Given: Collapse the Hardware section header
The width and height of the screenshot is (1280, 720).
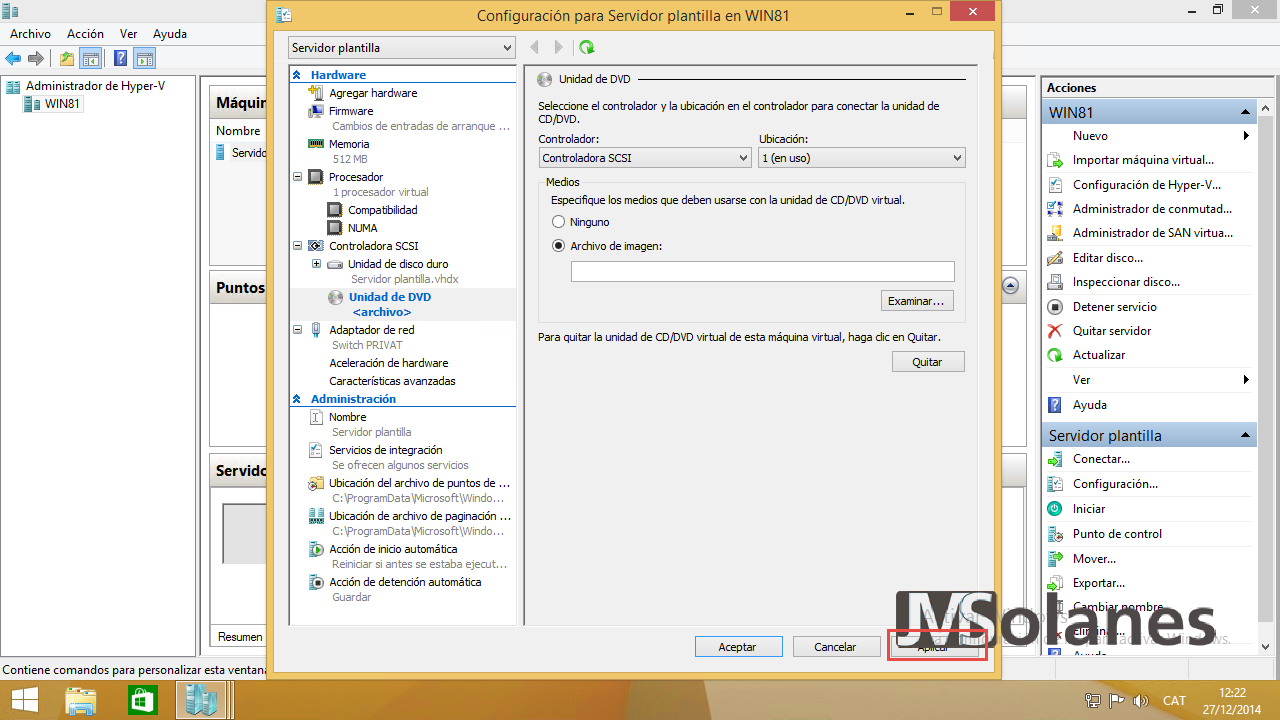Looking at the screenshot, I should click(297, 75).
